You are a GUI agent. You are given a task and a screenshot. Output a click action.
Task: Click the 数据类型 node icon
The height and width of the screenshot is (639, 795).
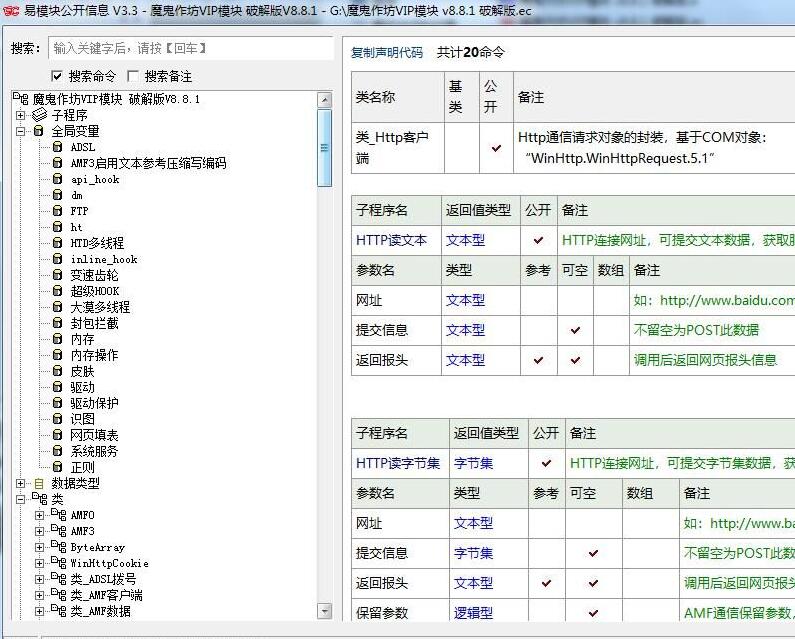[39, 483]
